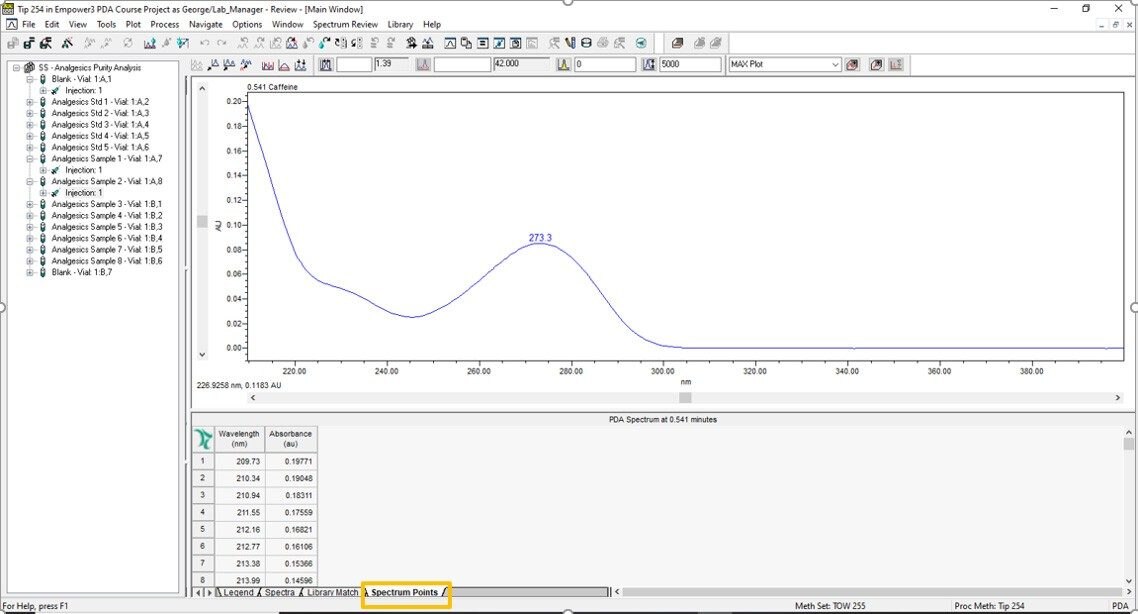Viewport: 1138px width, 614px height.
Task: Click the single peak with baseline icon
Action: click(x=284, y=65)
